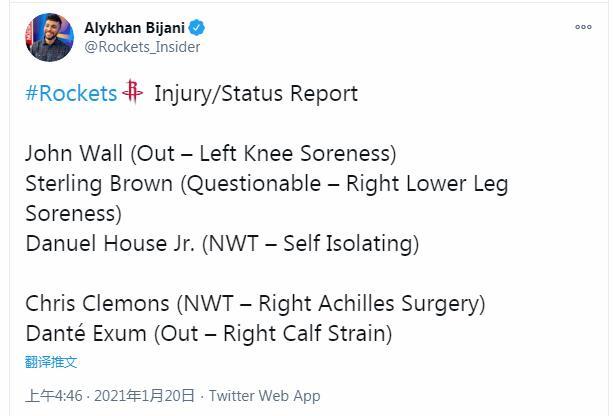Click the red Rockets logo emoji

133,92
